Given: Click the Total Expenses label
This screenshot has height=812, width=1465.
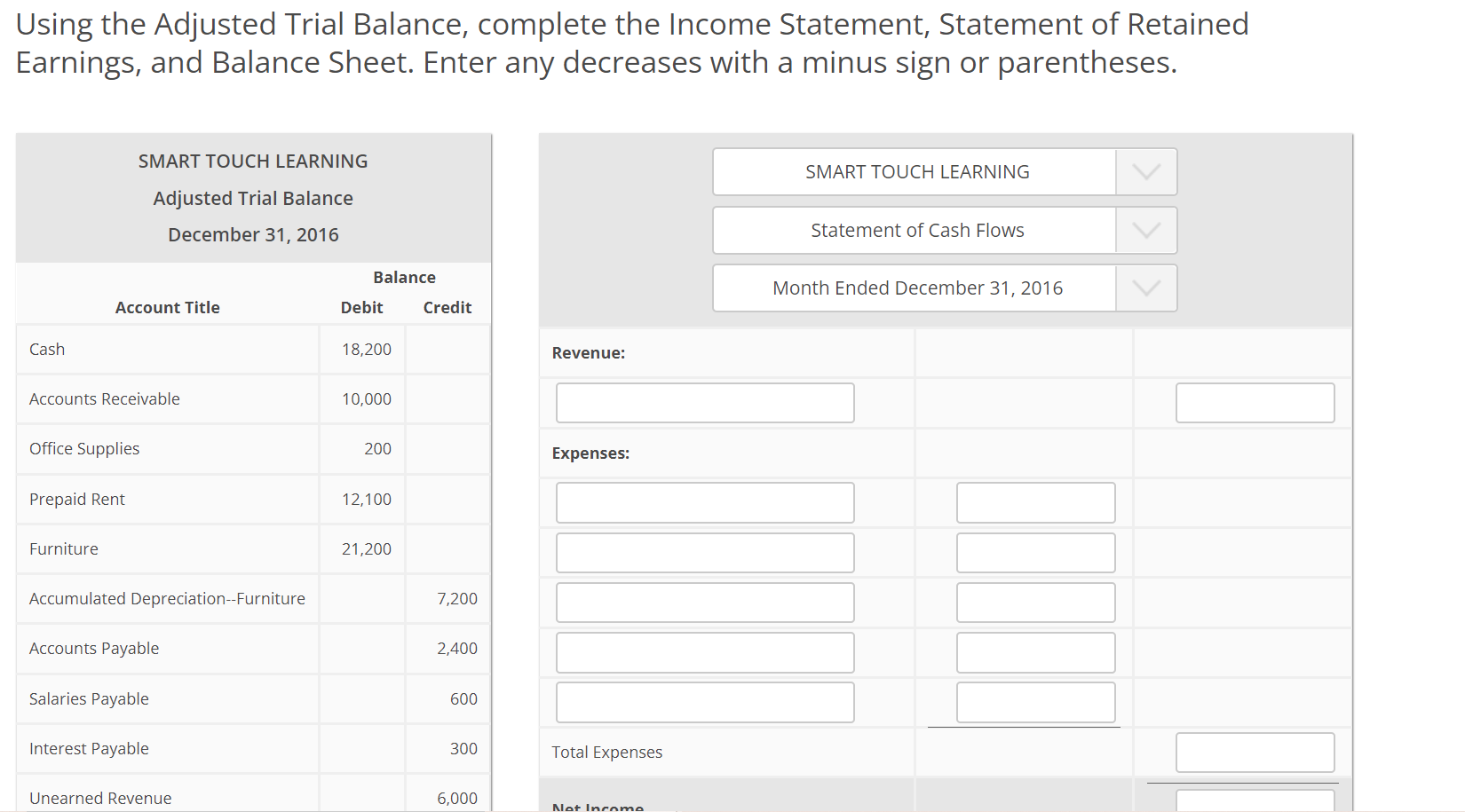Looking at the screenshot, I should click(606, 752).
